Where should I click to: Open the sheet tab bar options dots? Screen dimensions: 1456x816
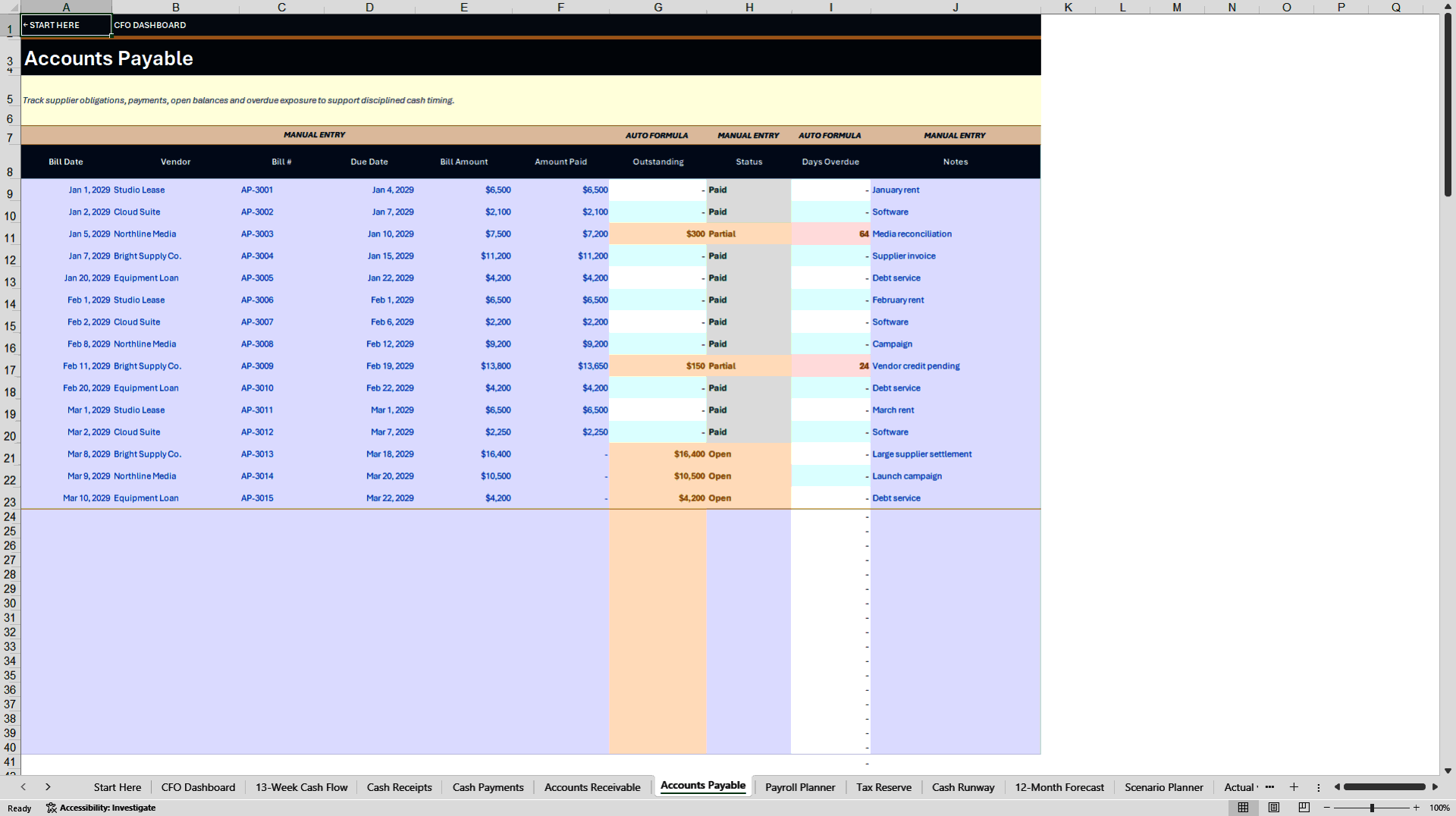[1319, 787]
